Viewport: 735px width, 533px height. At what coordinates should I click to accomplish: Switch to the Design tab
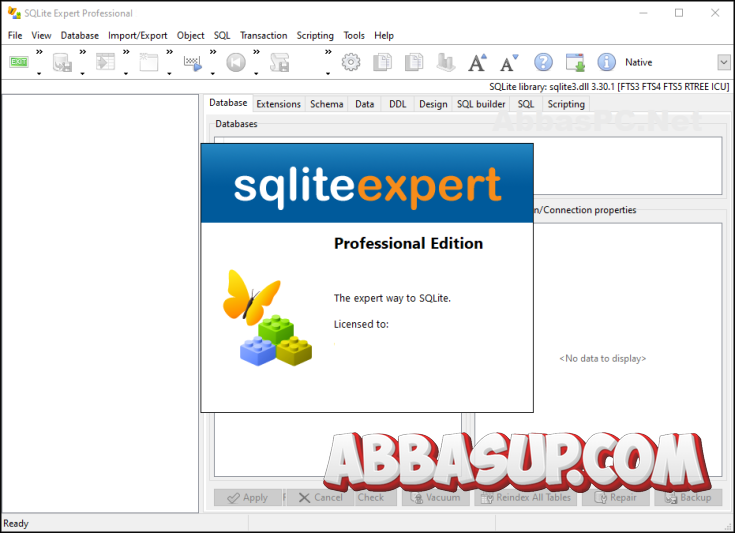point(433,104)
